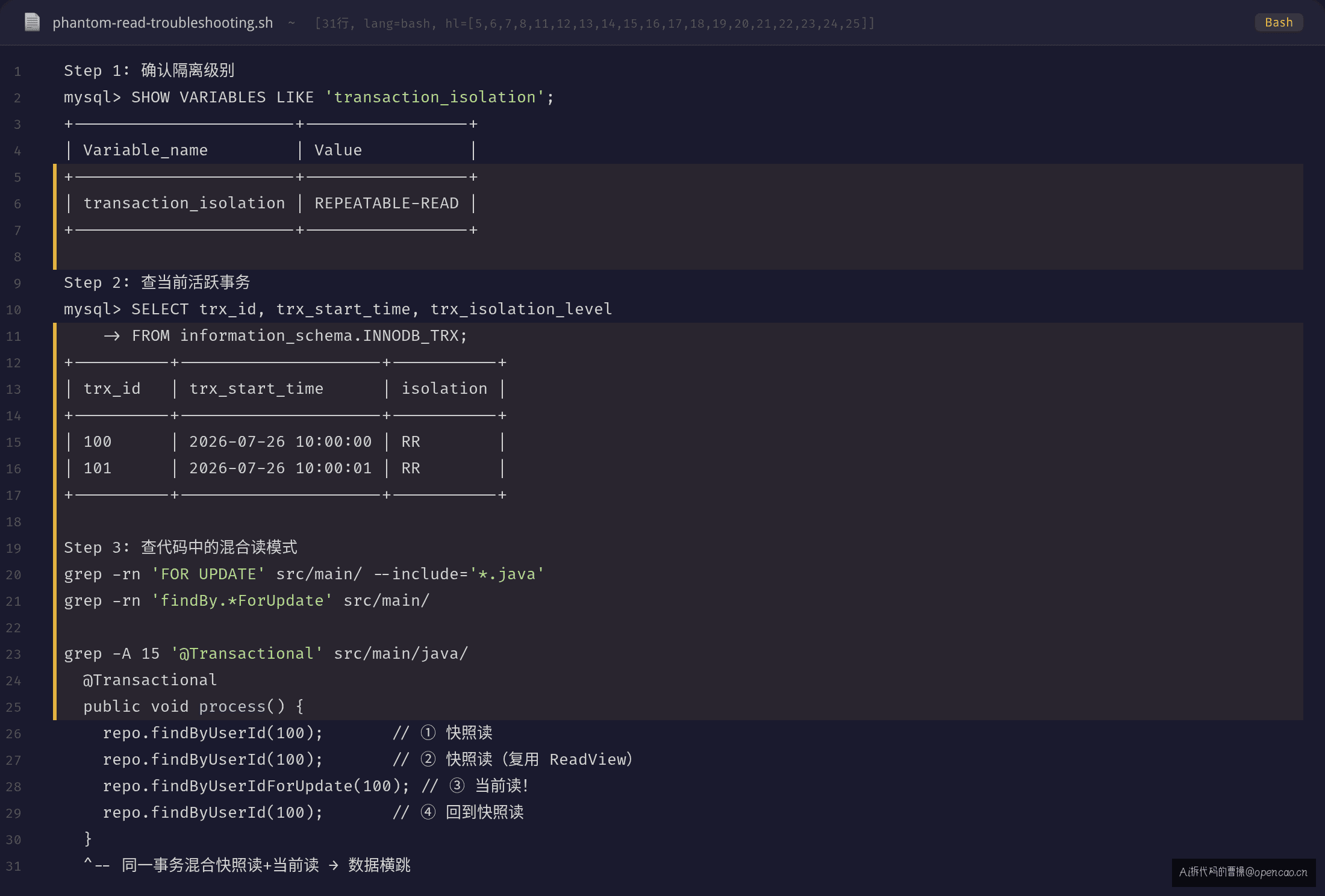Click line number 31 in gutter
The image size is (1325, 896).
tap(13, 866)
